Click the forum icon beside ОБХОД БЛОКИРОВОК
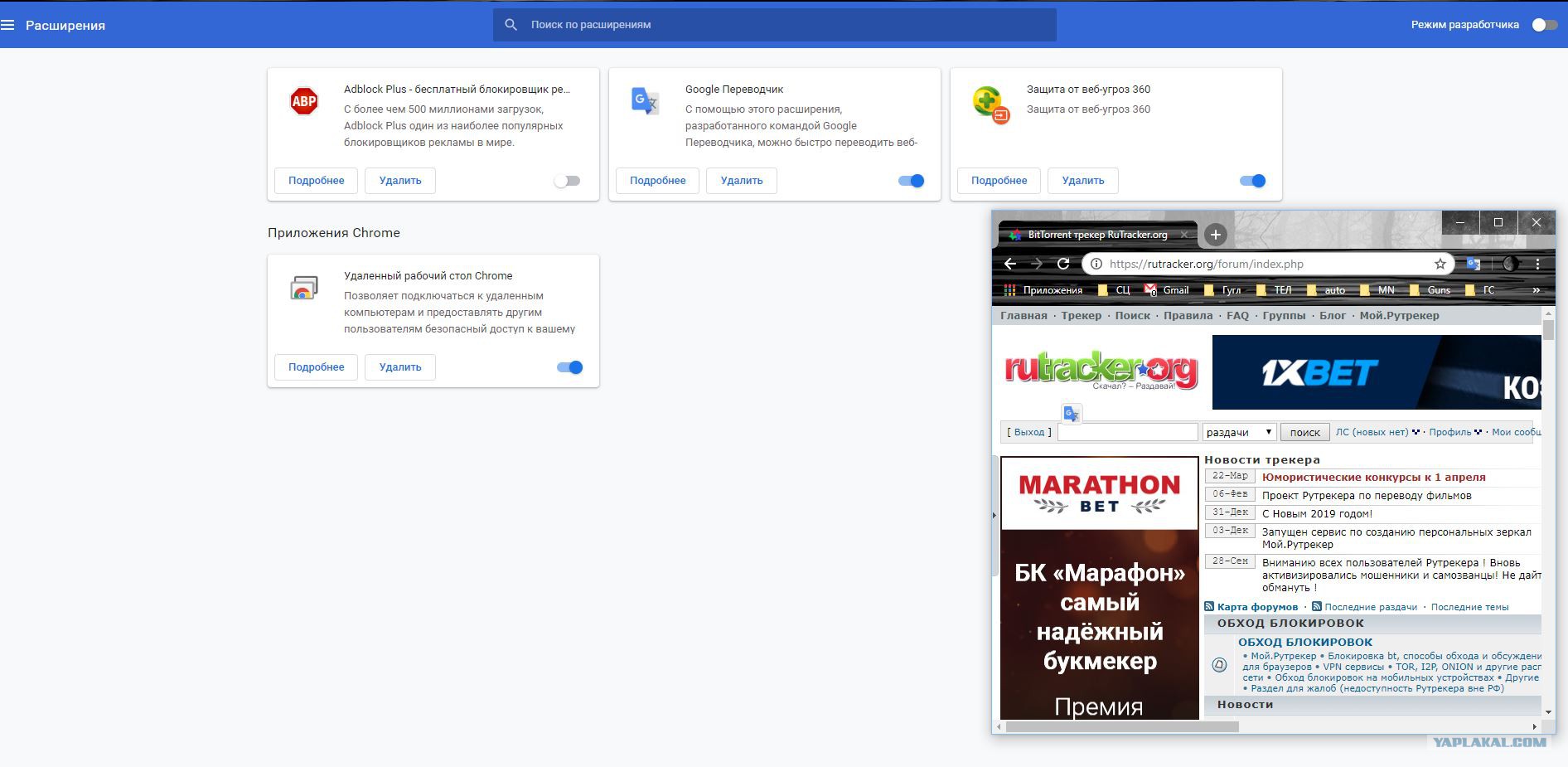Screen dimensions: 1568x767 pos(1219,664)
